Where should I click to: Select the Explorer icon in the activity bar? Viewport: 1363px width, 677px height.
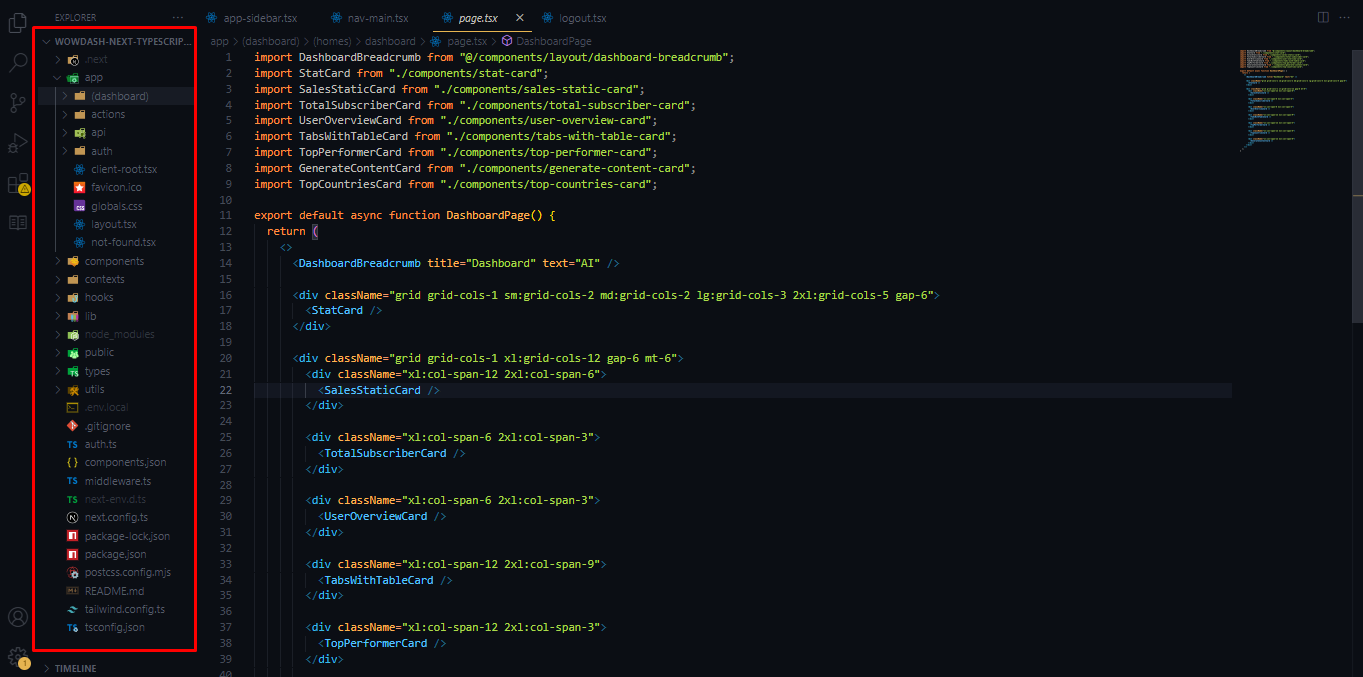click(x=16, y=22)
